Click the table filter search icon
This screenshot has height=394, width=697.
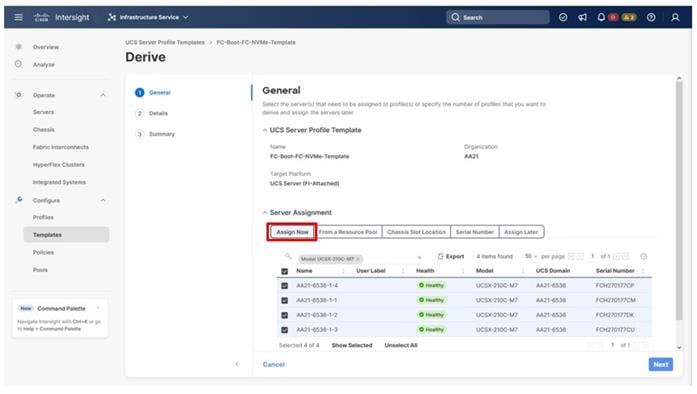point(288,257)
